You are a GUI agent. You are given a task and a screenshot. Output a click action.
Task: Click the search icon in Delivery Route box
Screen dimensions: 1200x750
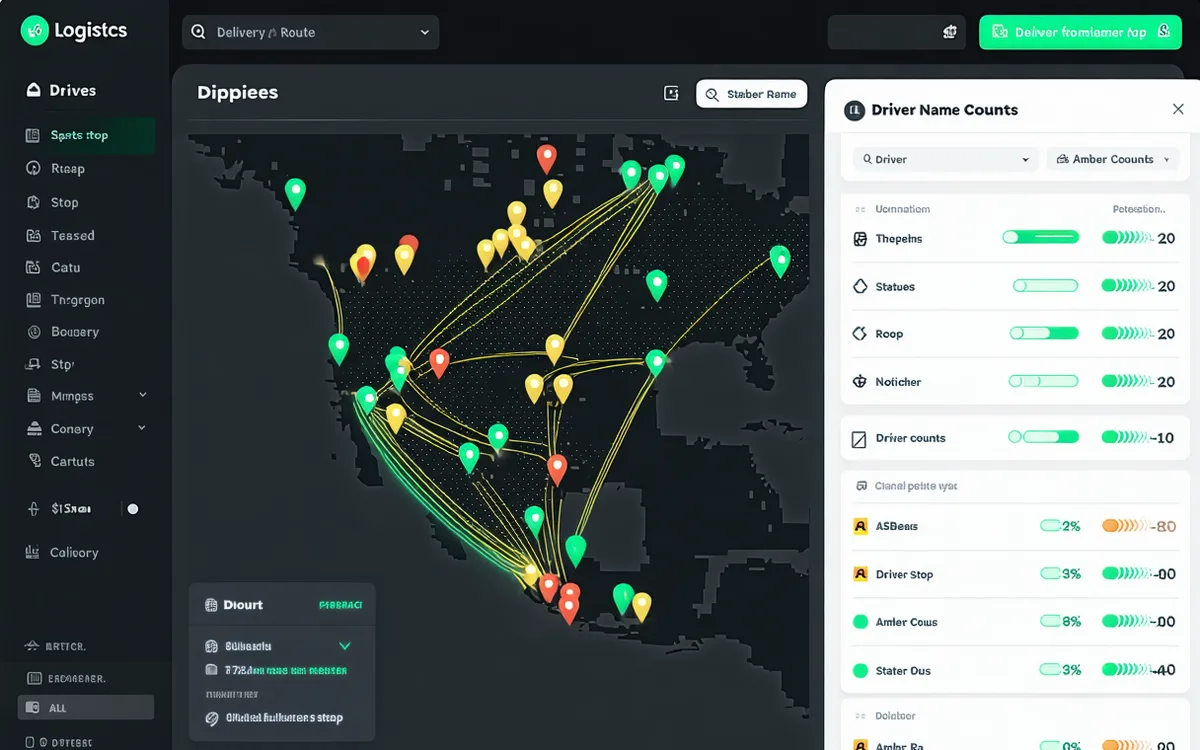coord(198,32)
